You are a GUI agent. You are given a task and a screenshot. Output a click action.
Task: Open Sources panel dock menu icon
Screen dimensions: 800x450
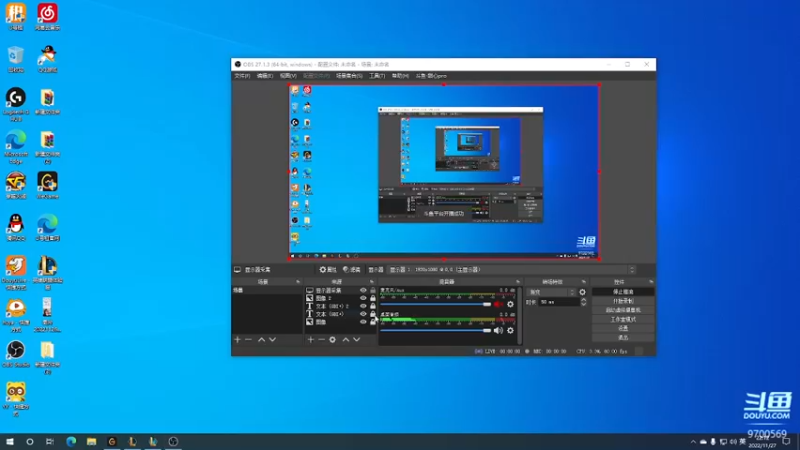pos(371,282)
